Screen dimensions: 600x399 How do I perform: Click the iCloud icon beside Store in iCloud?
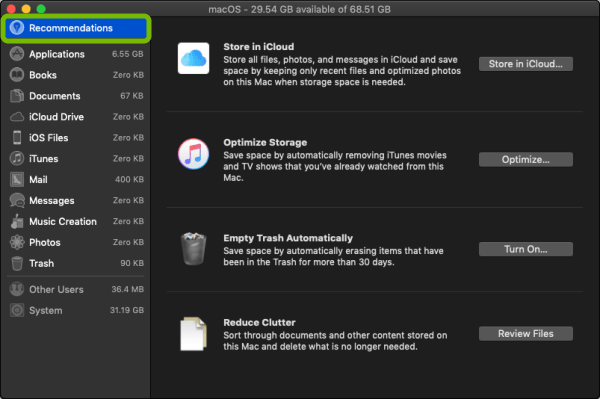coord(193,58)
